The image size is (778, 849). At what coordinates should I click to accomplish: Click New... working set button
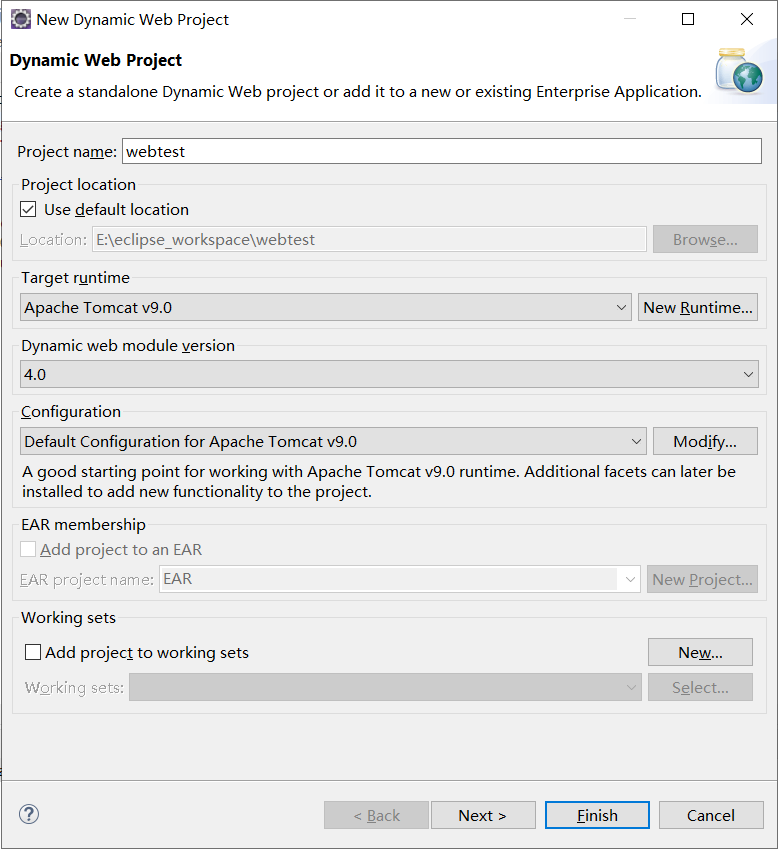pyautogui.click(x=700, y=652)
